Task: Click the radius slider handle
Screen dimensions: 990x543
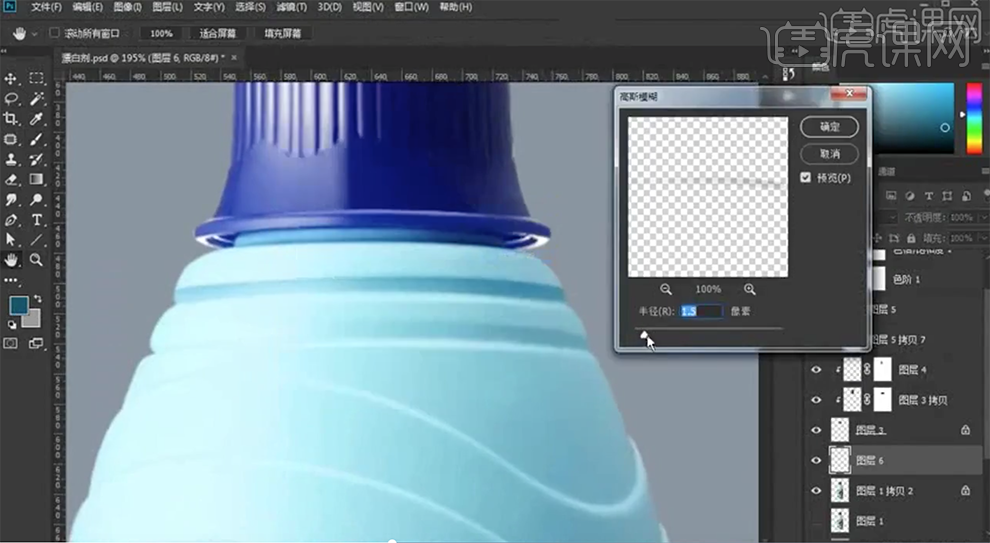Action: pyautogui.click(x=644, y=335)
